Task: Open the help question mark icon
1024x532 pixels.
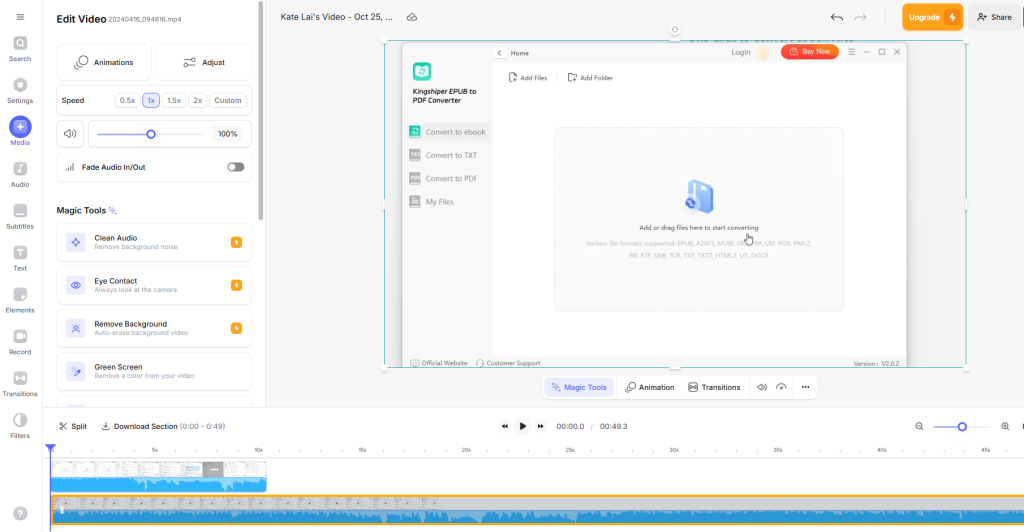Action: (20, 514)
